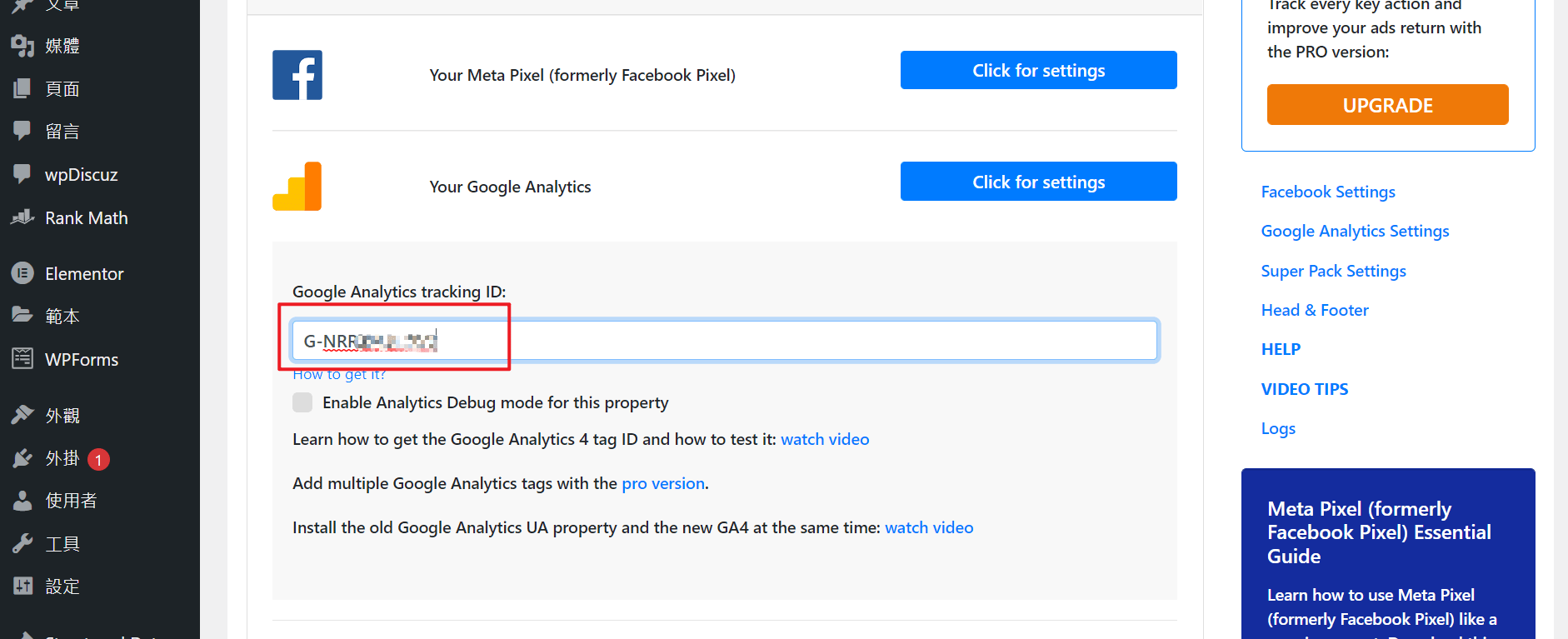
Task: Click 'Your Google Analytics' label text
Action: point(510,187)
